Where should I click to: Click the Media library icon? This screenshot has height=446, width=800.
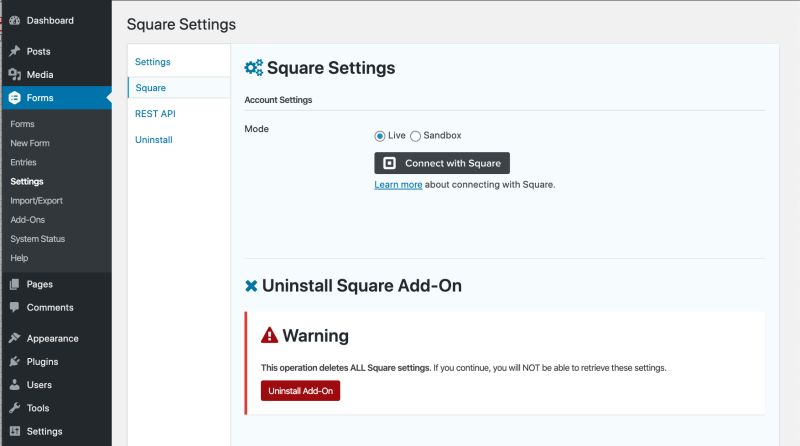click(15, 75)
